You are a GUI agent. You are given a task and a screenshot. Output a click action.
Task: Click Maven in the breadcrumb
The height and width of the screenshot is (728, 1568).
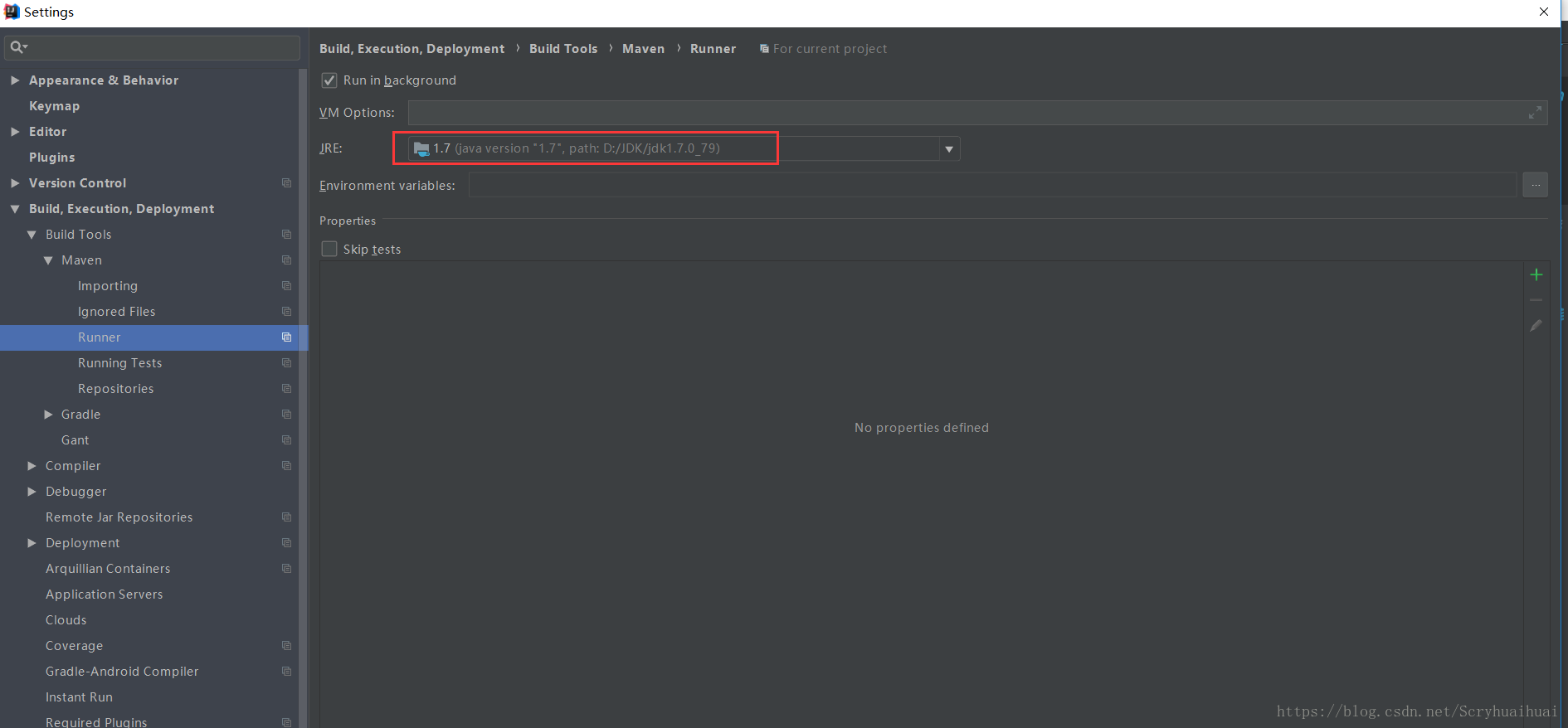[x=644, y=49]
